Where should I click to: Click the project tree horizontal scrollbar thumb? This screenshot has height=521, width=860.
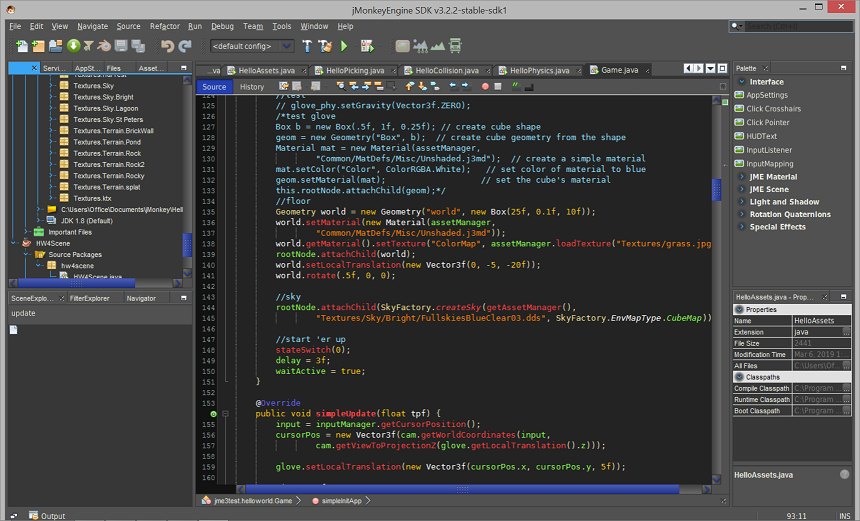(x=76, y=283)
